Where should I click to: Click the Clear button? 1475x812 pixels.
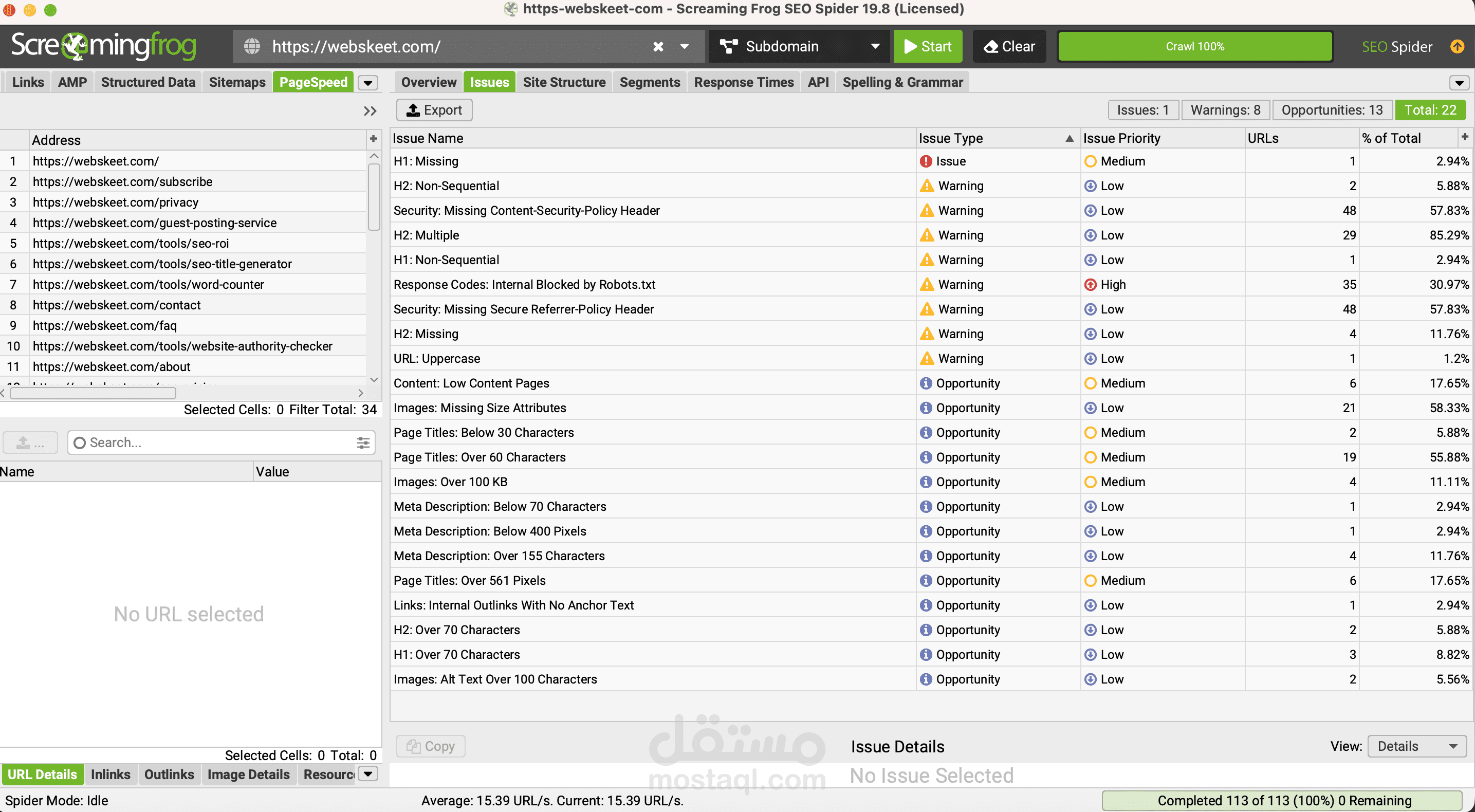coord(1009,46)
